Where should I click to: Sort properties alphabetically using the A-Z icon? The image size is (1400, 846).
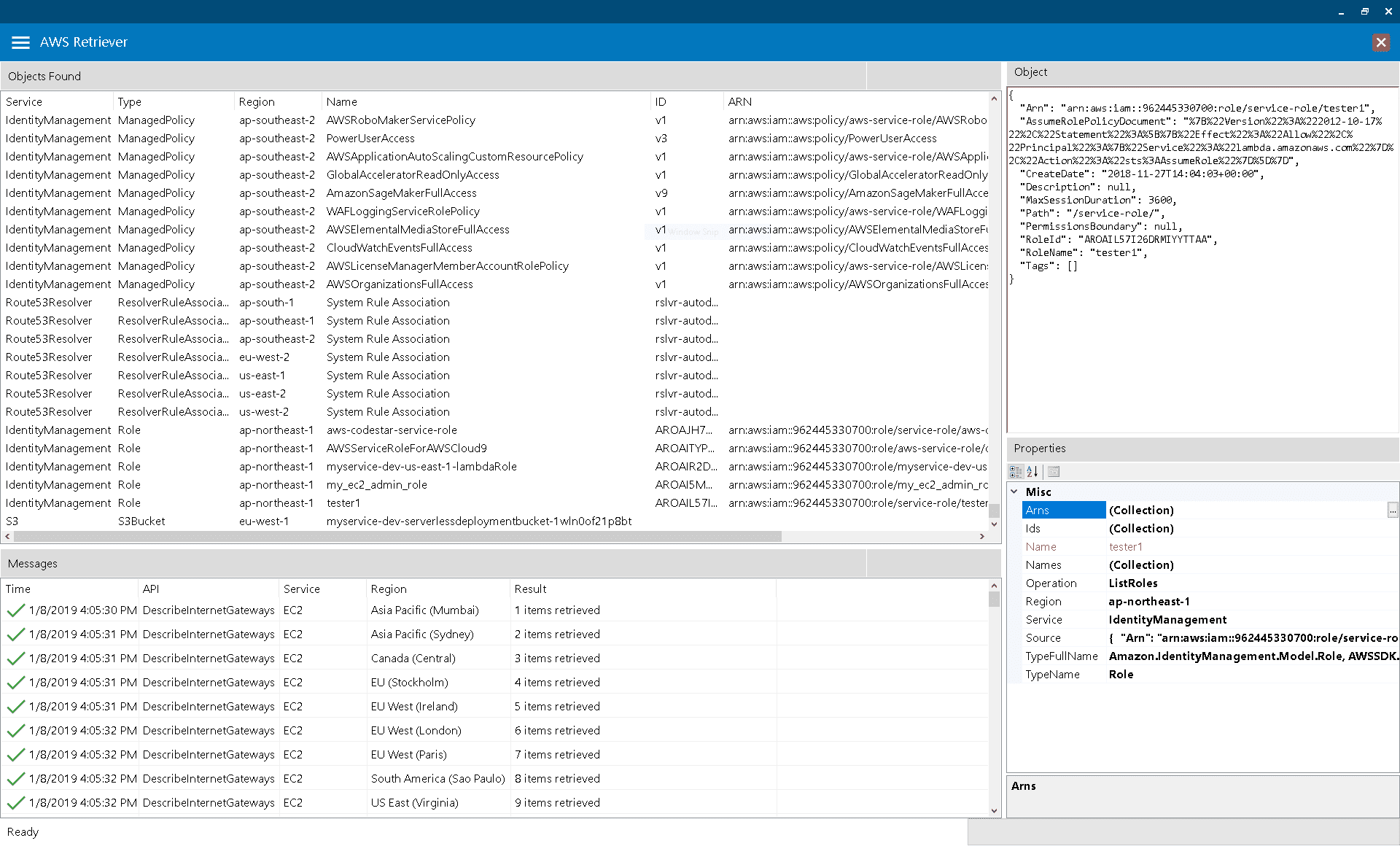(x=1032, y=471)
